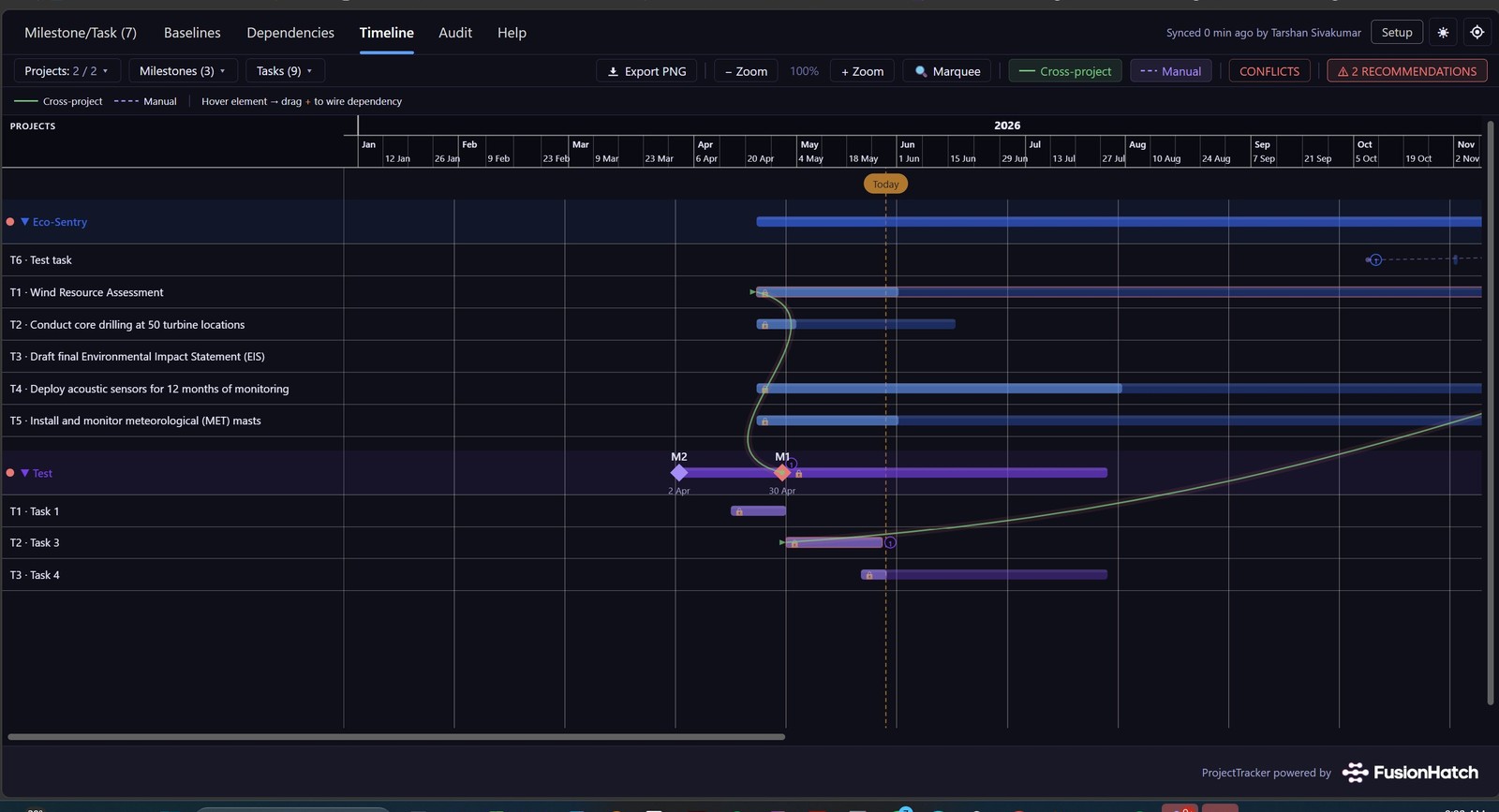Toggle the light/dark theme sun icon
This screenshot has width=1499, height=812.
click(x=1443, y=32)
